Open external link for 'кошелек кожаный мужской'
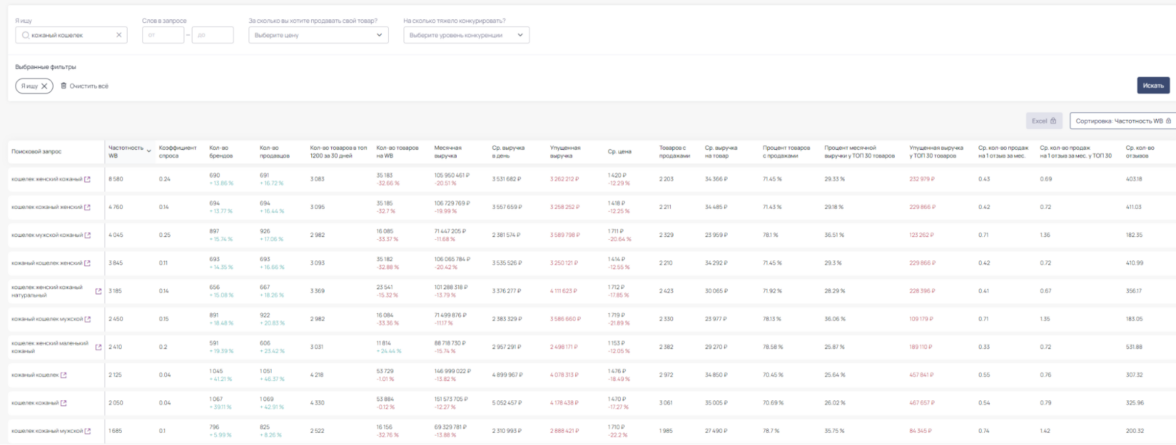Screen dimensions: 1176x445 [x=88, y=431]
